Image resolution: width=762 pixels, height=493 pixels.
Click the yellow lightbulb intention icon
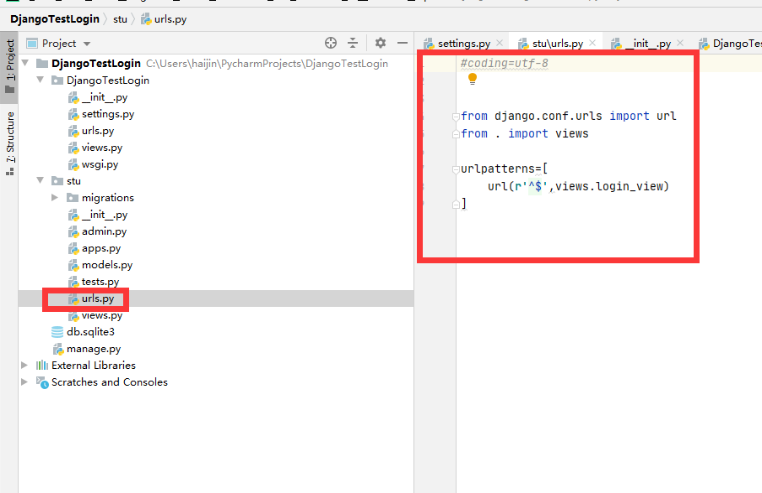point(472,79)
